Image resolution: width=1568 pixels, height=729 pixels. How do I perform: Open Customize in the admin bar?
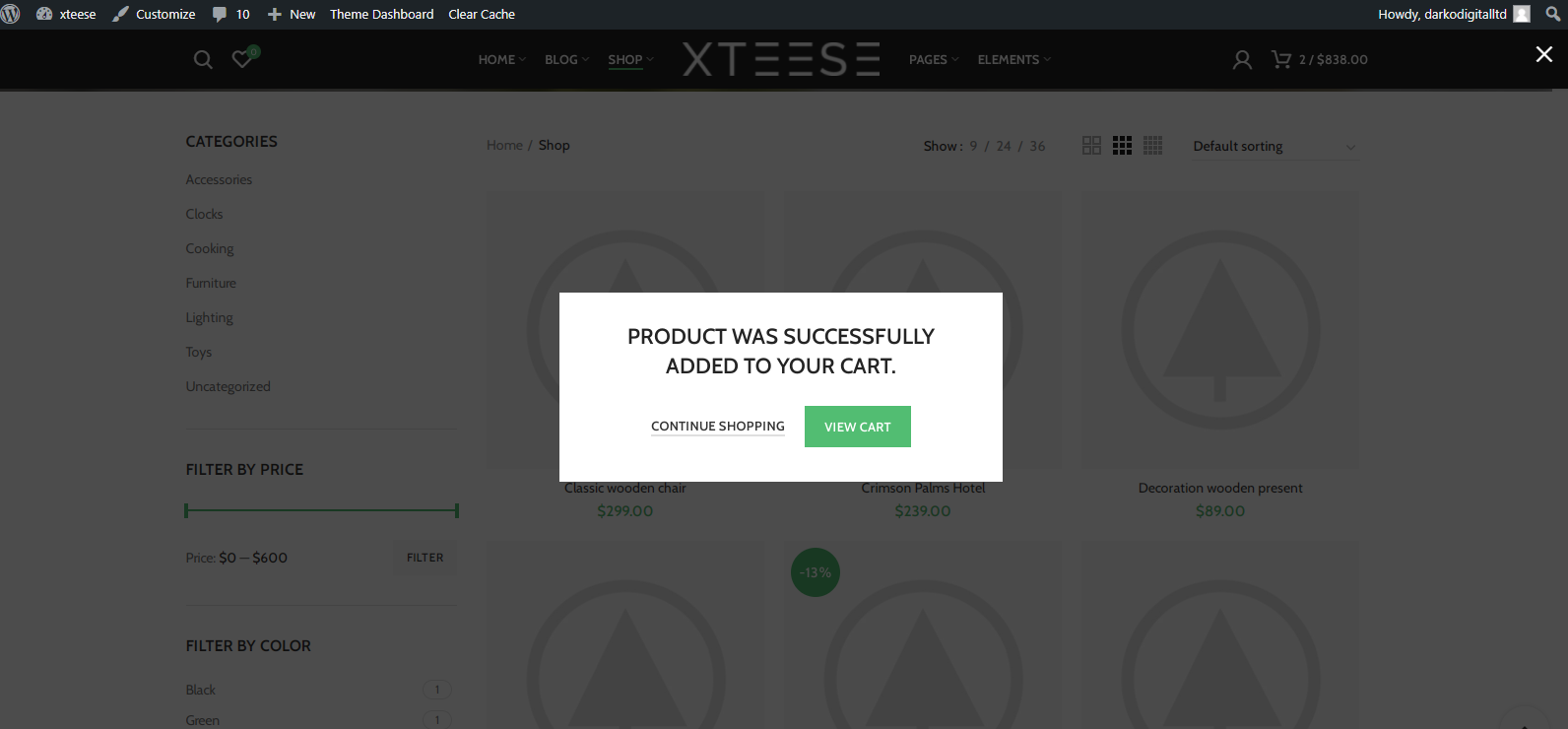click(154, 14)
